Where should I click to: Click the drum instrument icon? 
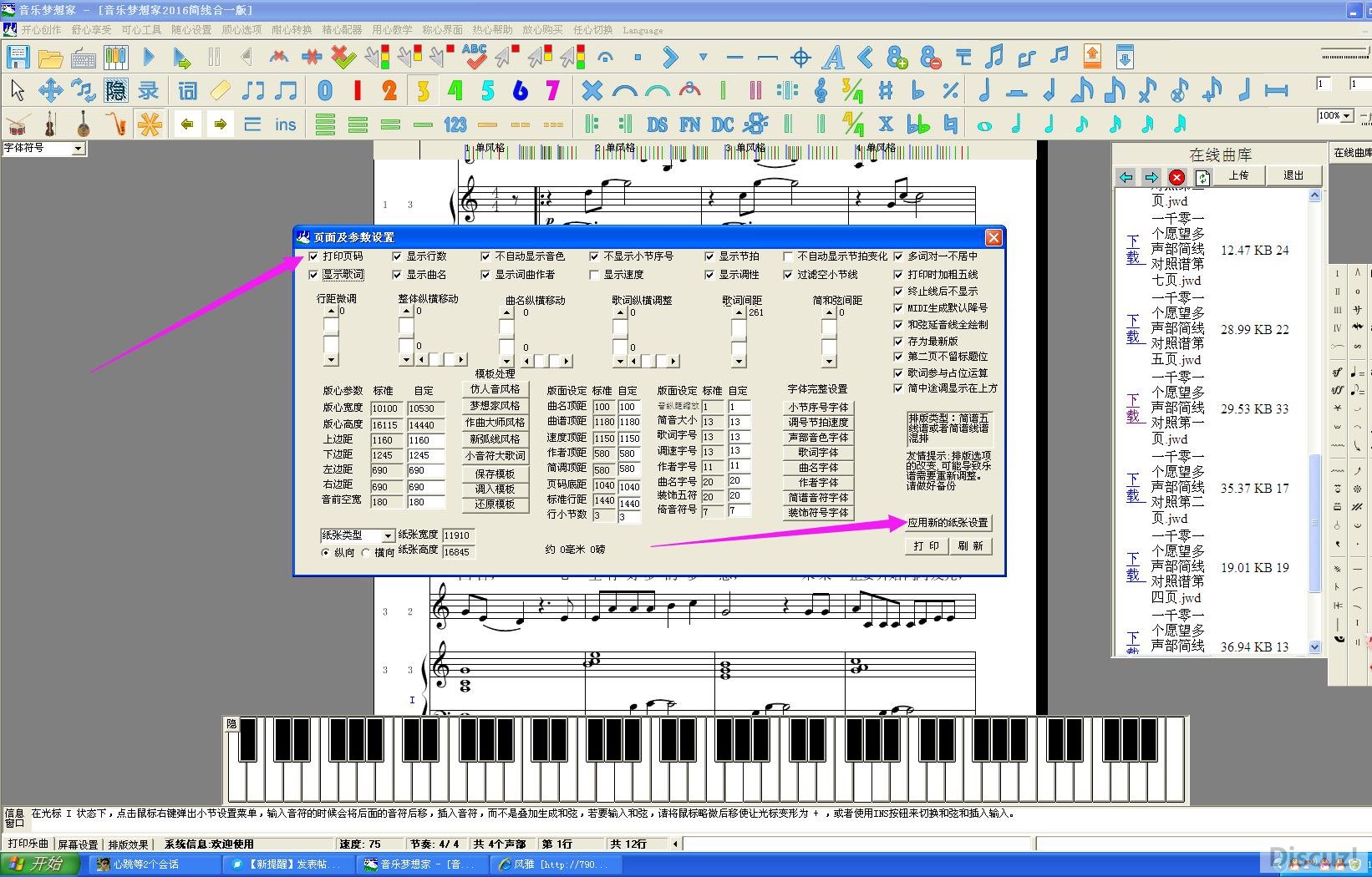18,125
